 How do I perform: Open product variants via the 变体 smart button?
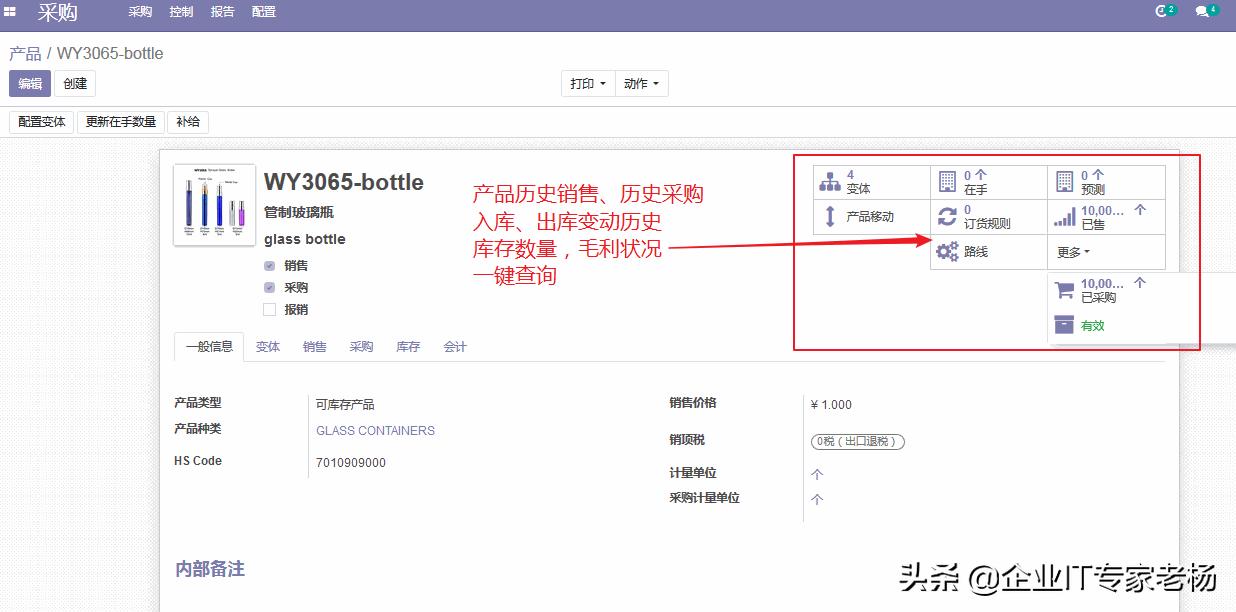pyautogui.click(x=854, y=182)
